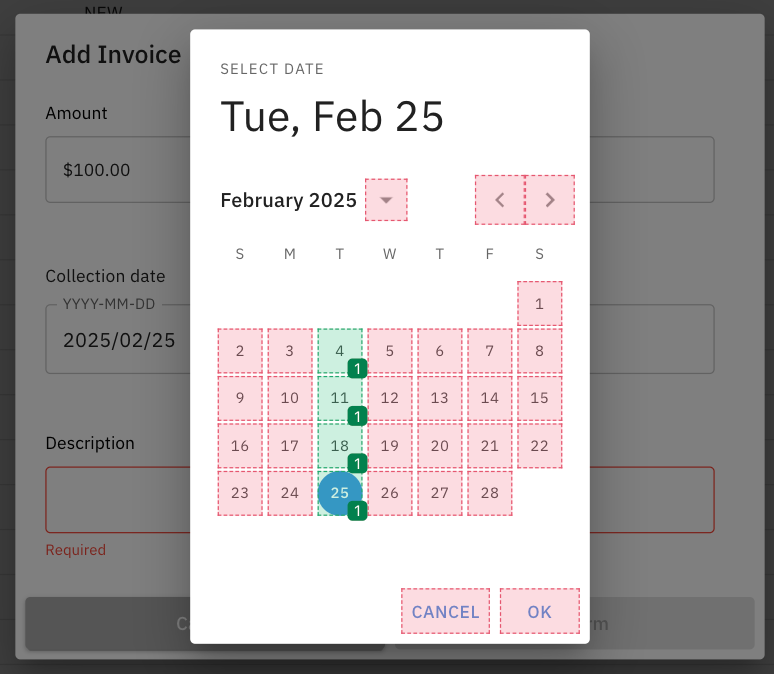Select February 14 on the calendar
The height and width of the screenshot is (674, 774).
pos(490,398)
